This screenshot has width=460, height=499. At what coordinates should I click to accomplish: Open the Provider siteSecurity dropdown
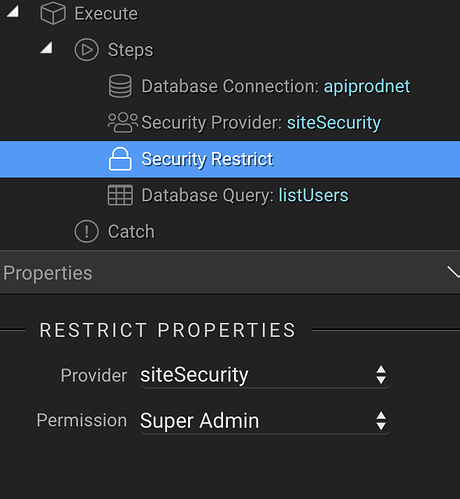click(265, 375)
